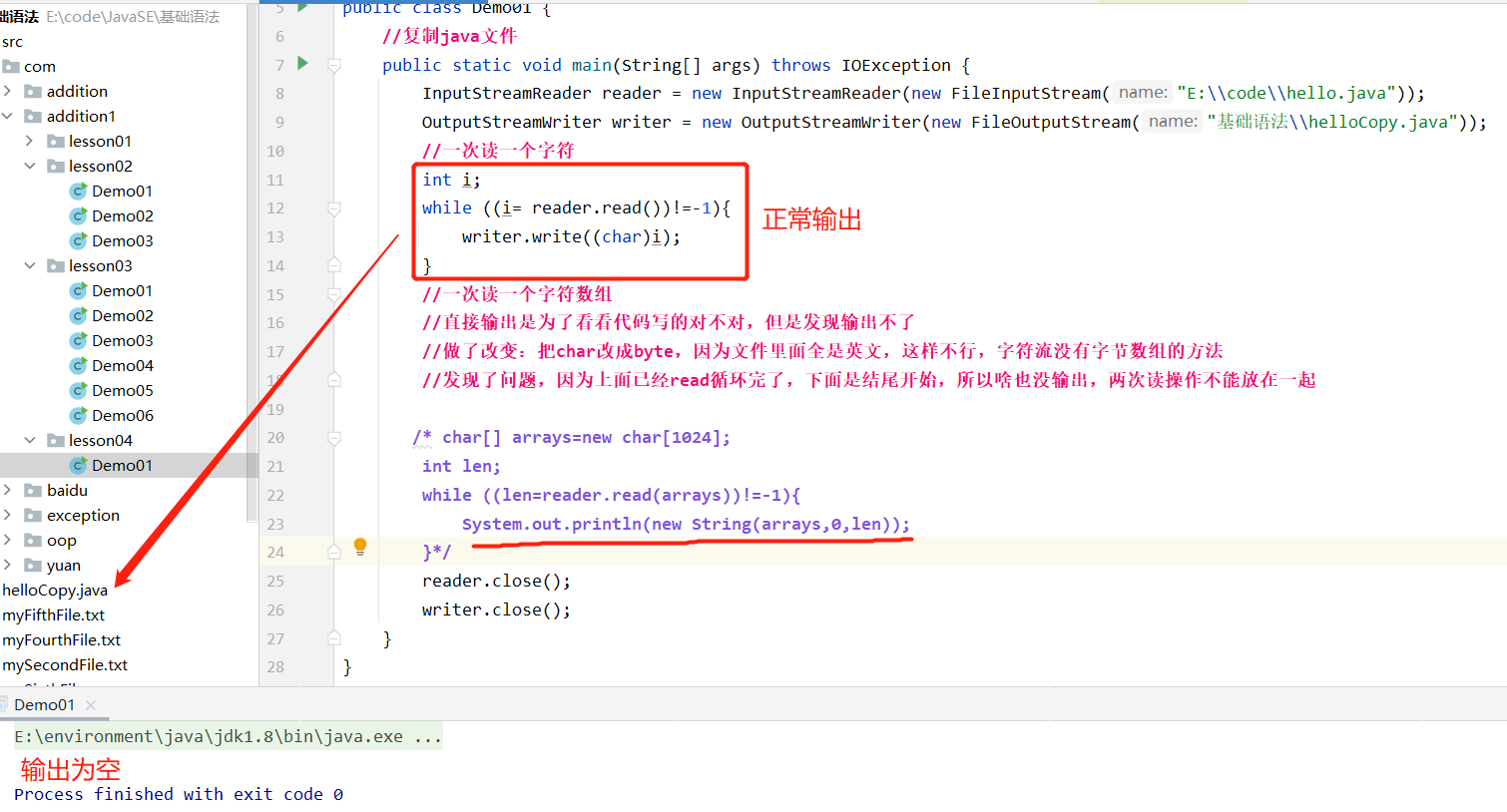Click the lesson03 folder icon
Screen dimensions: 1507x812
pos(56,265)
